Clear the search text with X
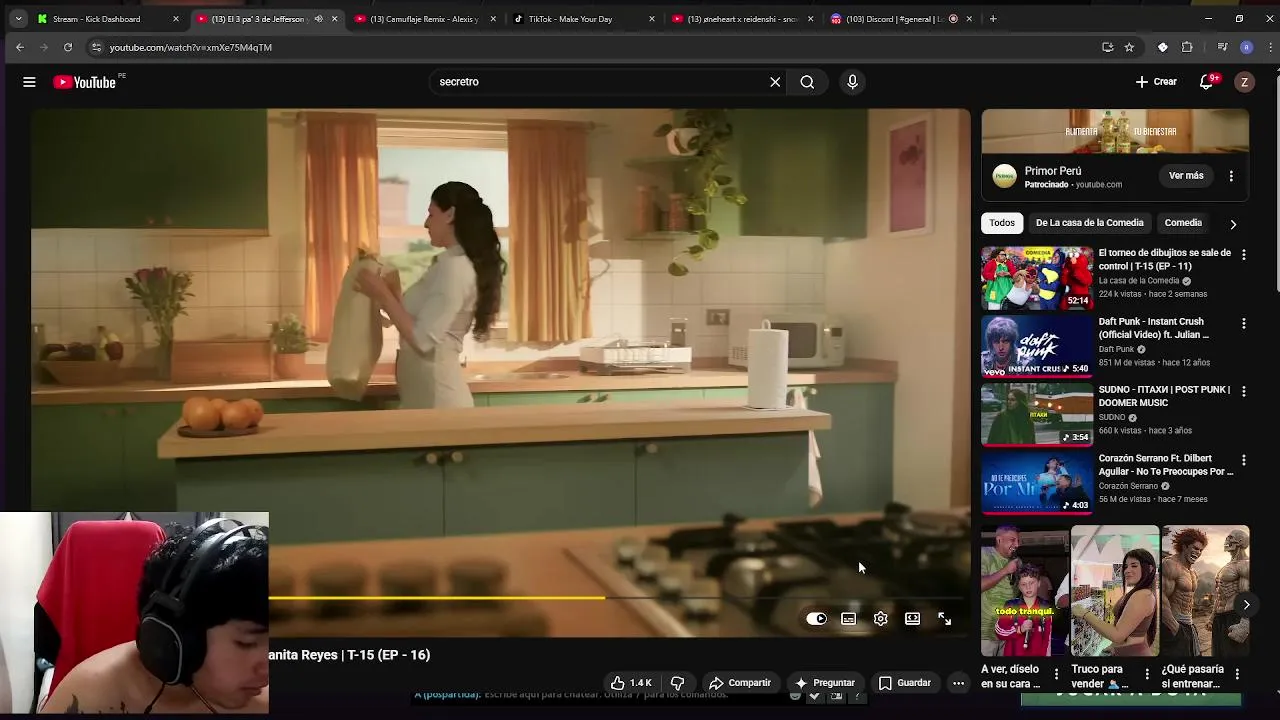Viewport: 1280px width, 720px height. (x=775, y=82)
